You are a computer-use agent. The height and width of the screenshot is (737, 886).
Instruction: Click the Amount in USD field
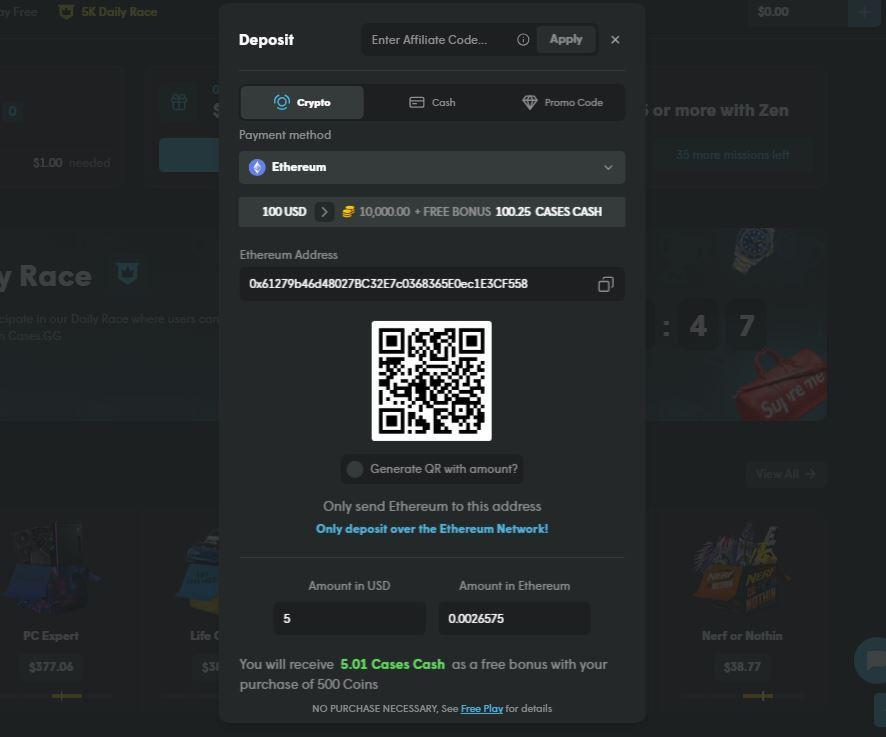click(350, 618)
